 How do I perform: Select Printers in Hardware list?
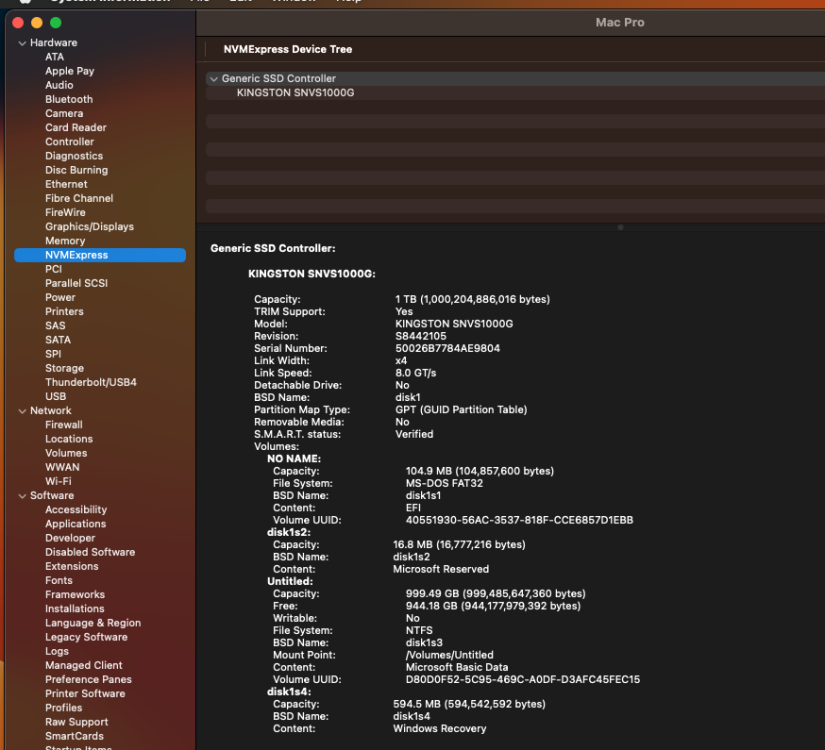pyautogui.click(x=64, y=312)
